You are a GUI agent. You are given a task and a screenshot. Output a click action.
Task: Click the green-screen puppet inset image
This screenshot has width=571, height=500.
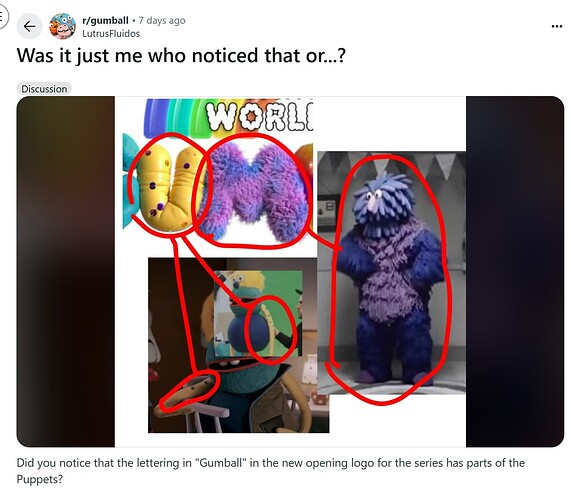pos(258,313)
